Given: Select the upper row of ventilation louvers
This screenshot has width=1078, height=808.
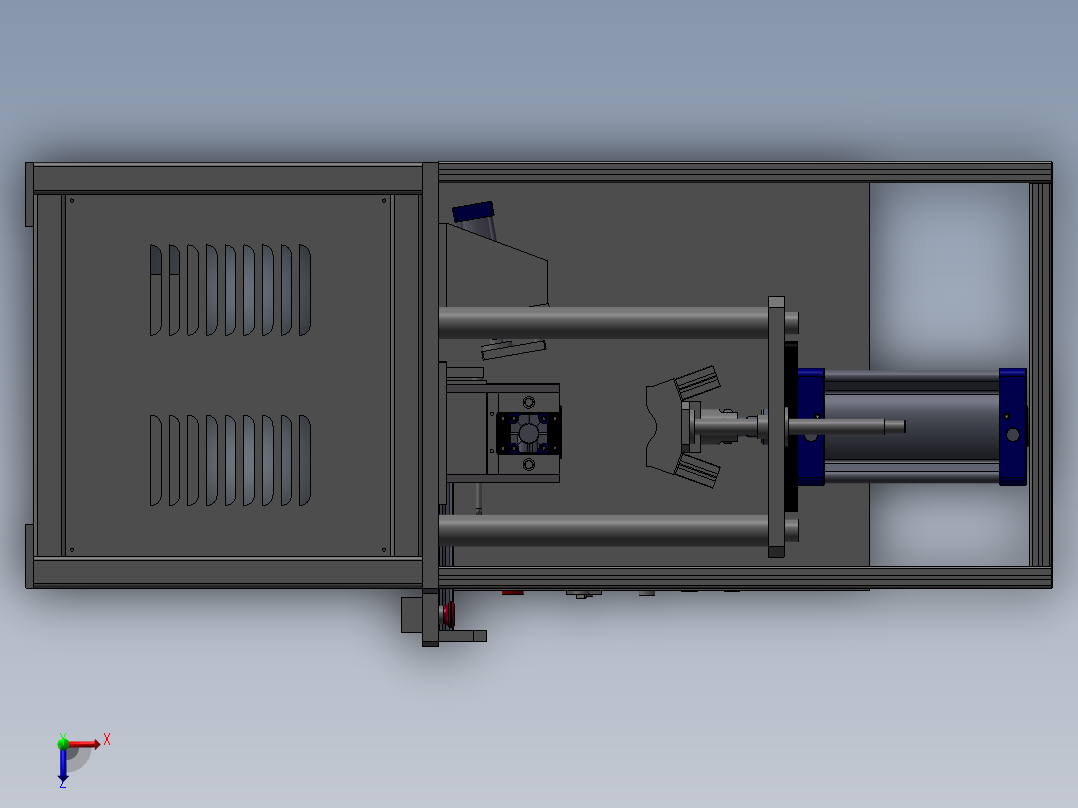Looking at the screenshot, I should click(230, 290).
